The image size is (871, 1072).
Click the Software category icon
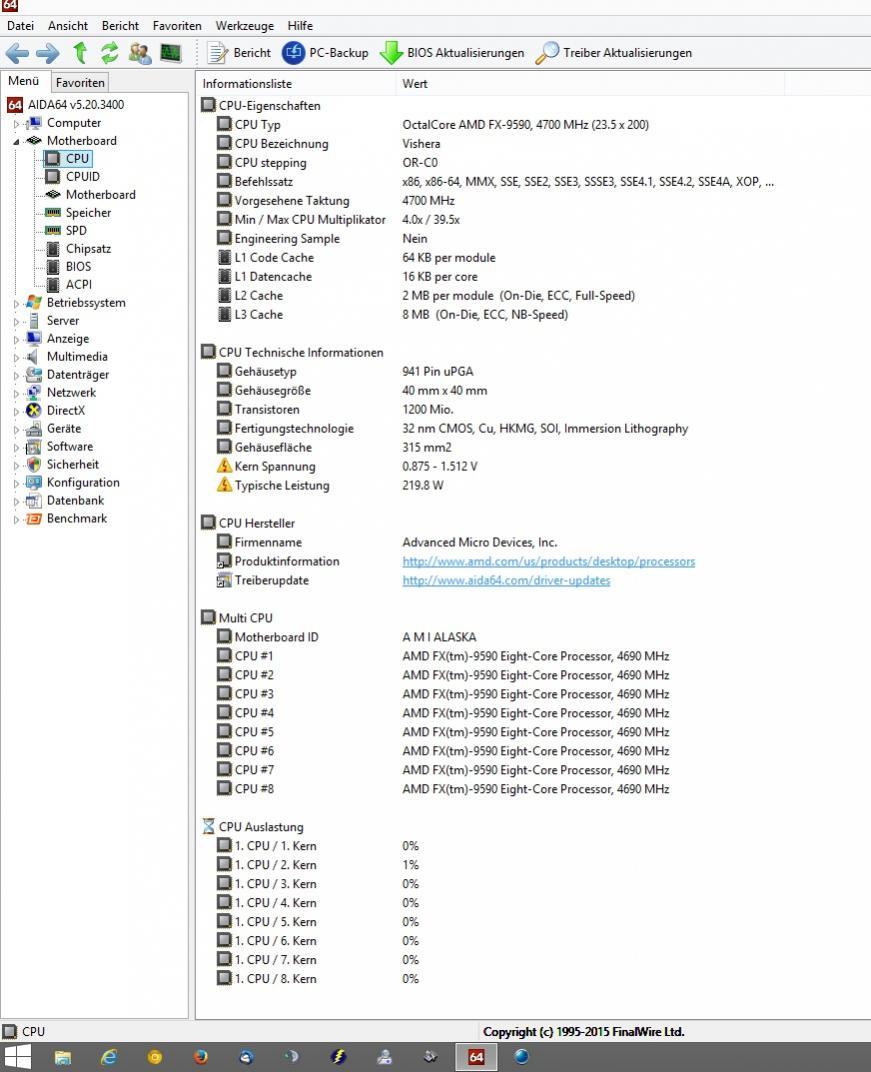click(x=34, y=446)
